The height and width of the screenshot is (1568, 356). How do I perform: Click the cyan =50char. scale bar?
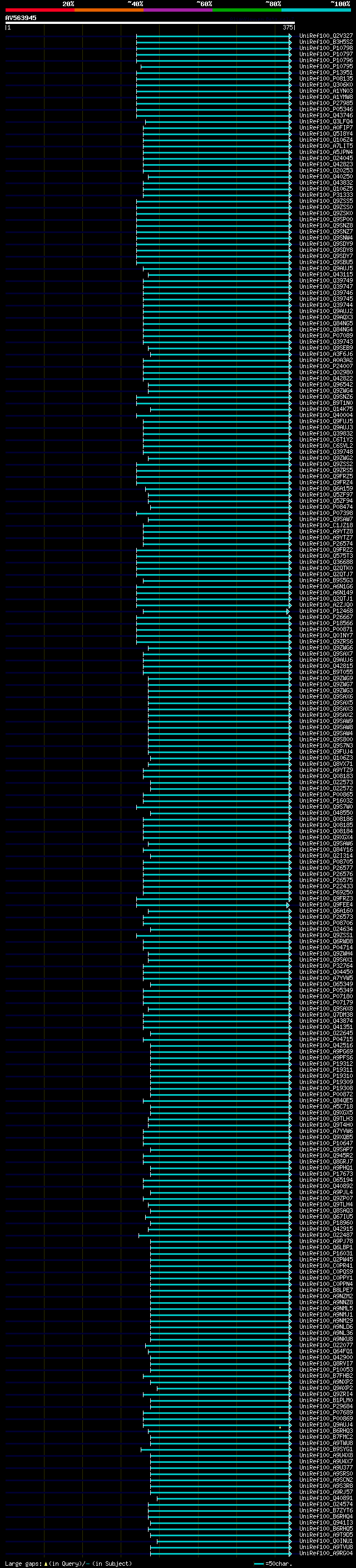(x=259, y=1564)
